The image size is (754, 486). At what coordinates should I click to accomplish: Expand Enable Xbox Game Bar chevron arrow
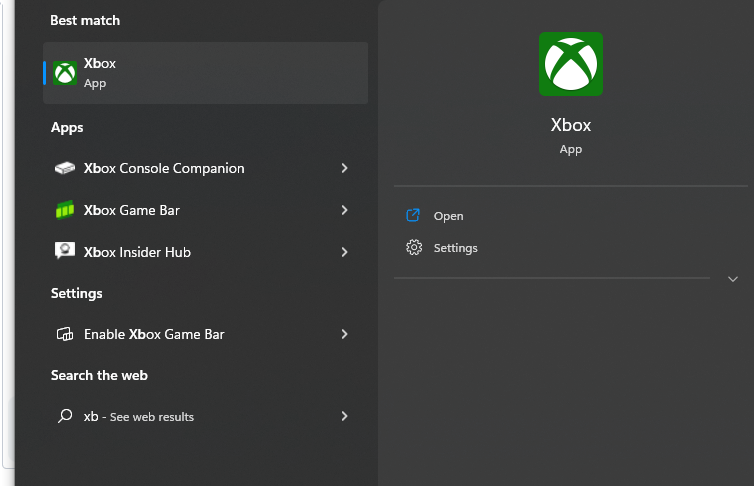344,334
